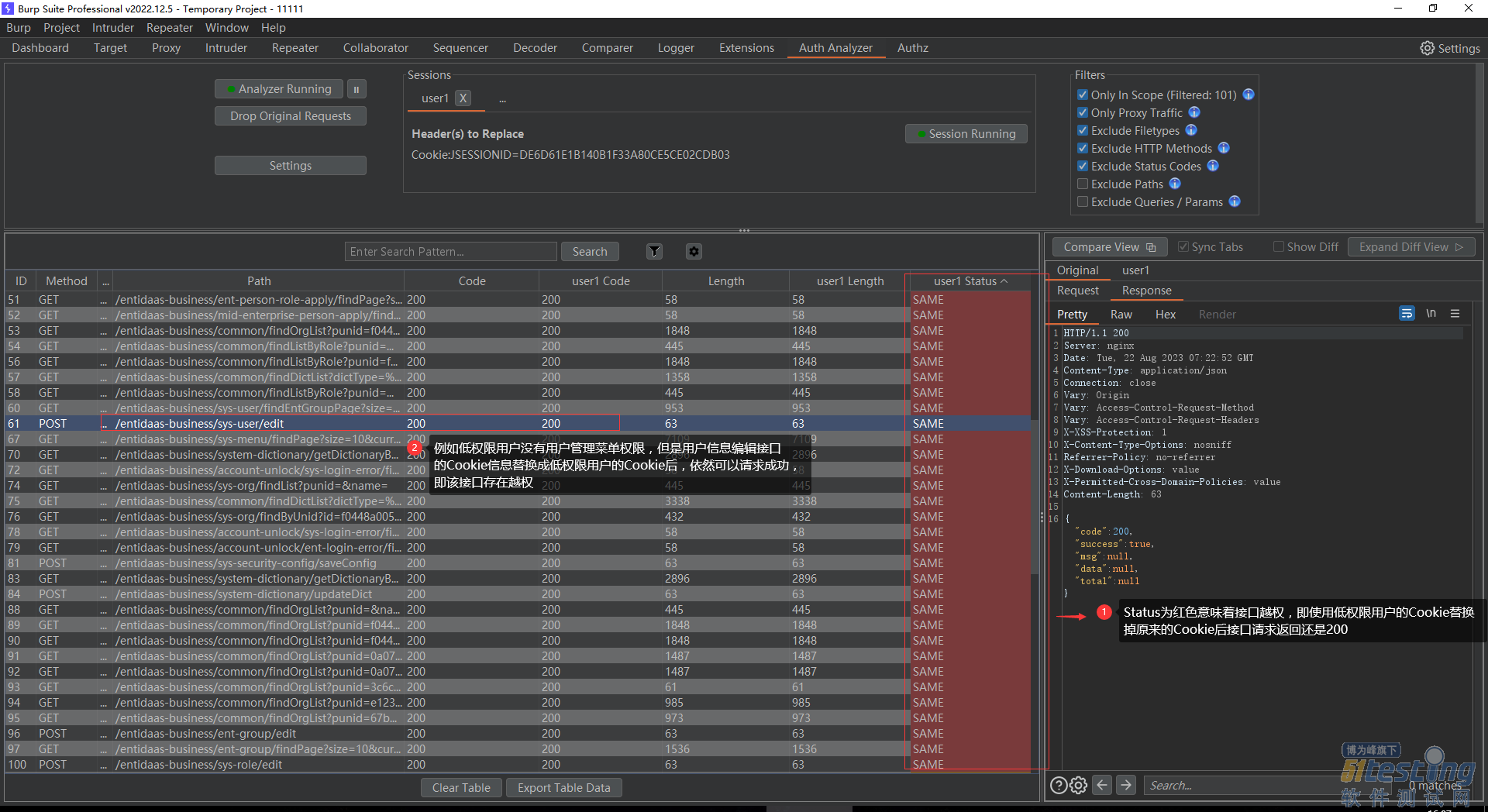Click the search settings gear icon
Viewport: 1488px width, 812px height.
(x=1078, y=785)
